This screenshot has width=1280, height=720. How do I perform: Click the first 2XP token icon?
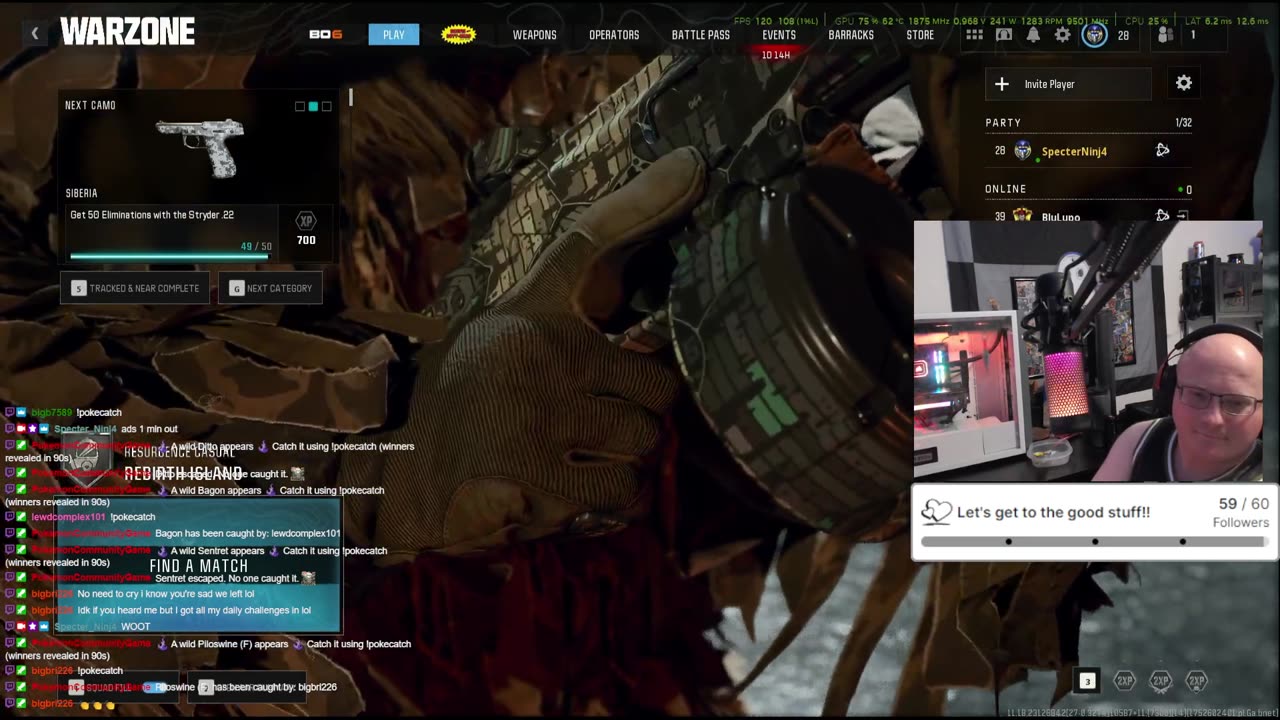pos(1125,681)
